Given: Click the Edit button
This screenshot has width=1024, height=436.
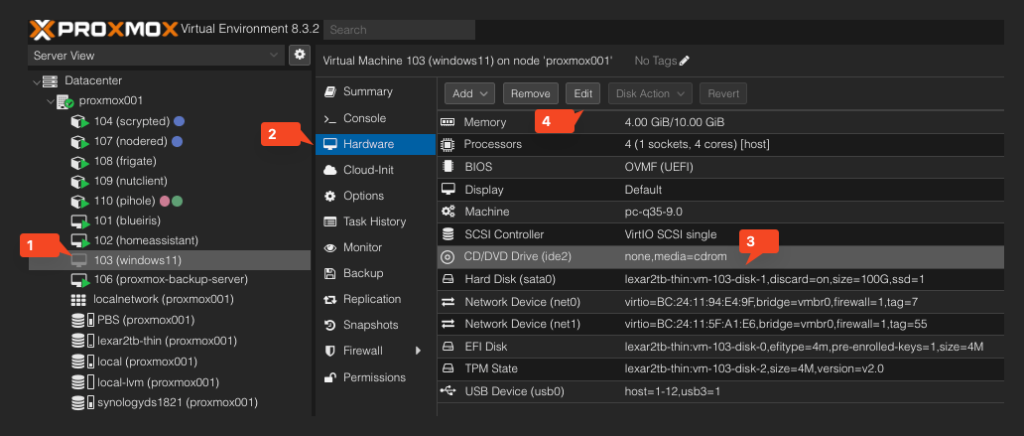Looking at the screenshot, I should [583, 93].
